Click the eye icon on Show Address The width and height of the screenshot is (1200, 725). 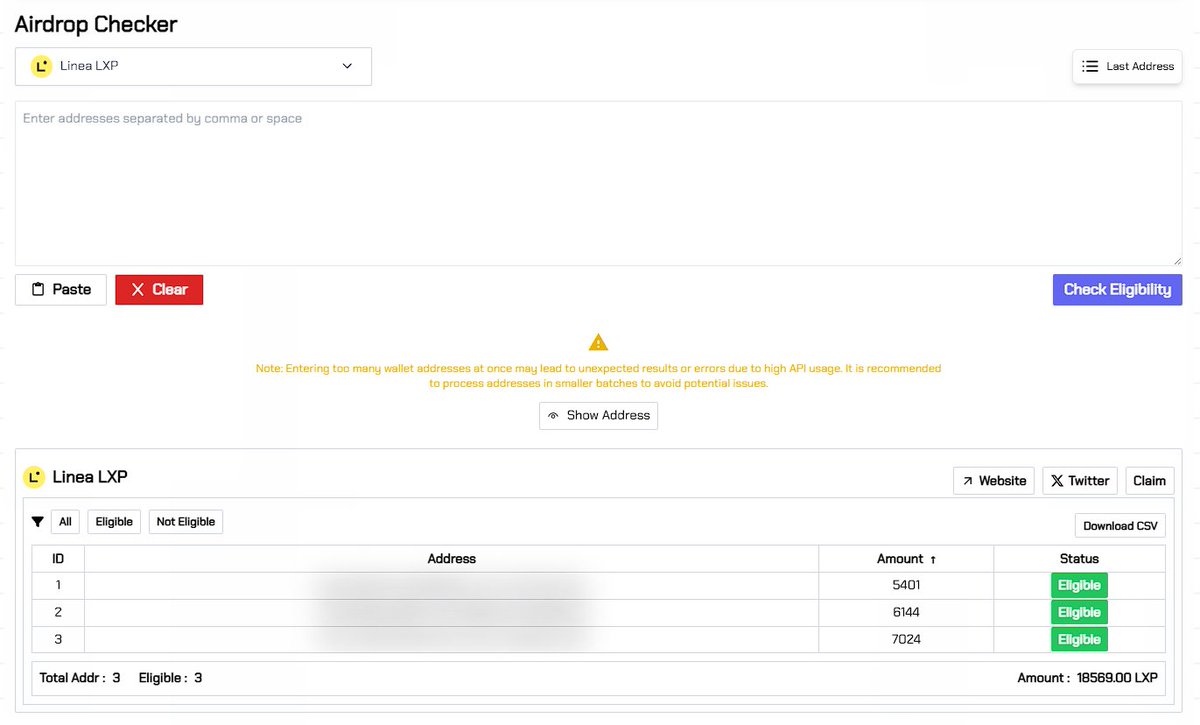(x=553, y=415)
